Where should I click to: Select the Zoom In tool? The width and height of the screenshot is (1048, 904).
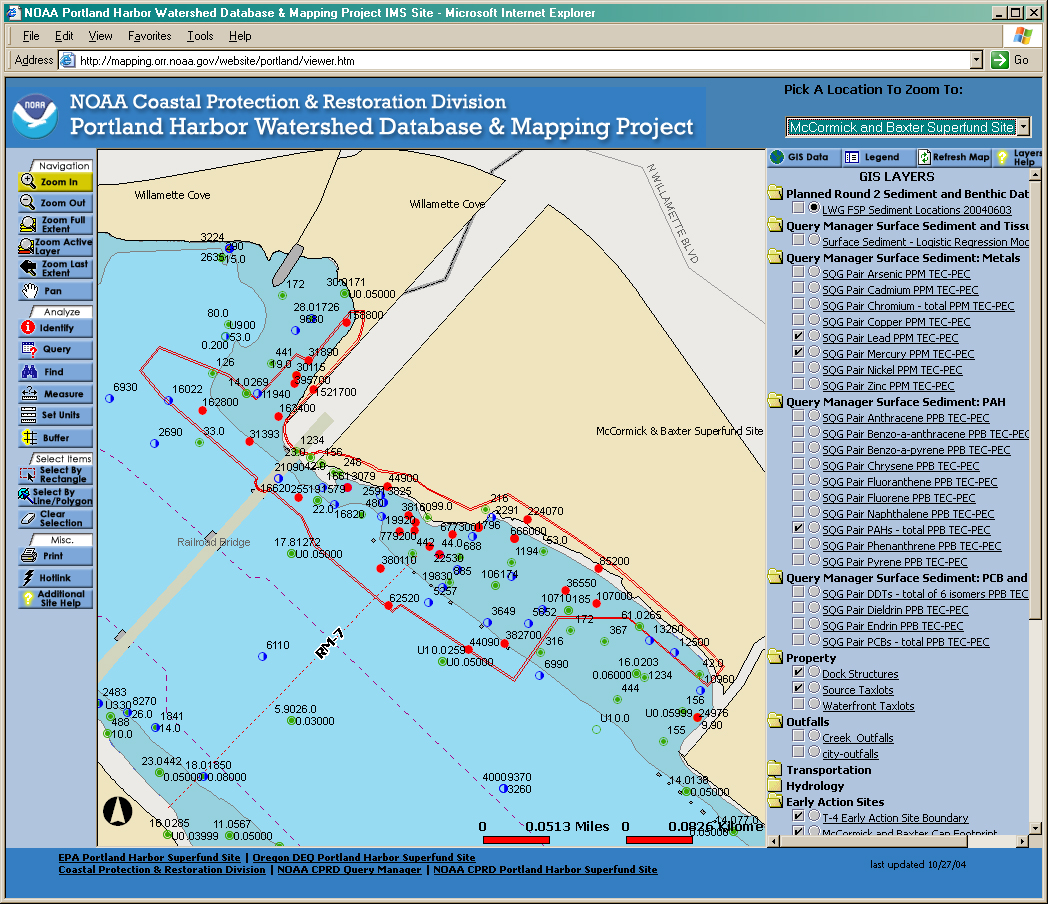coord(55,181)
